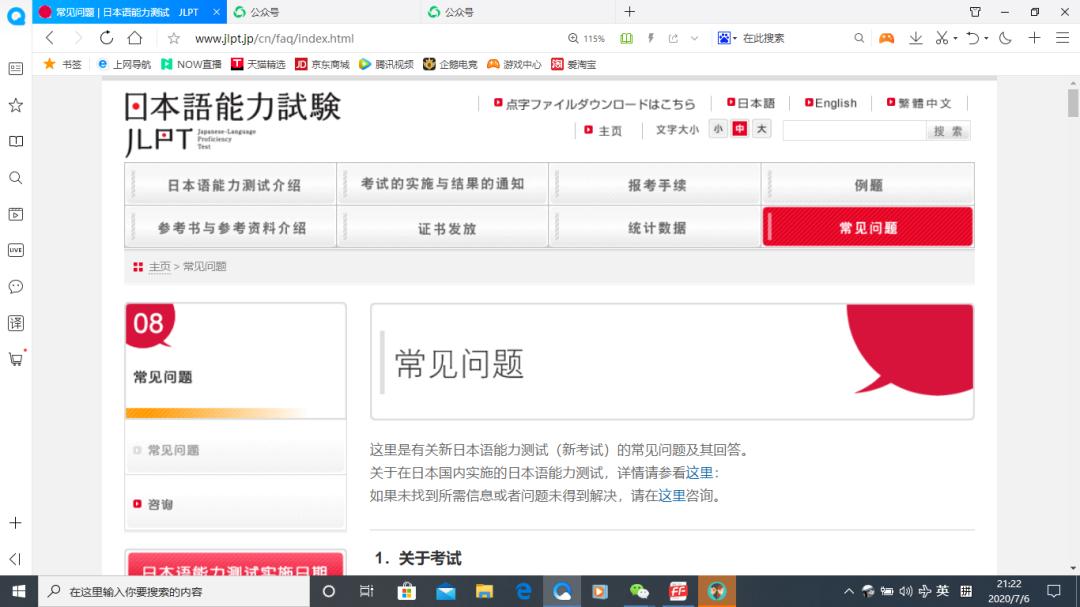Expand the screenshot tool dropdown arrow
1080x607 pixels.
[956, 37]
